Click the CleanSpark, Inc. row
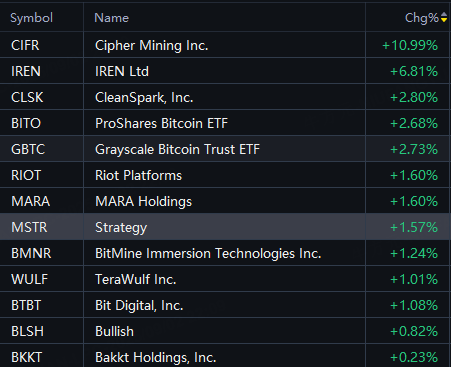 [225, 97]
